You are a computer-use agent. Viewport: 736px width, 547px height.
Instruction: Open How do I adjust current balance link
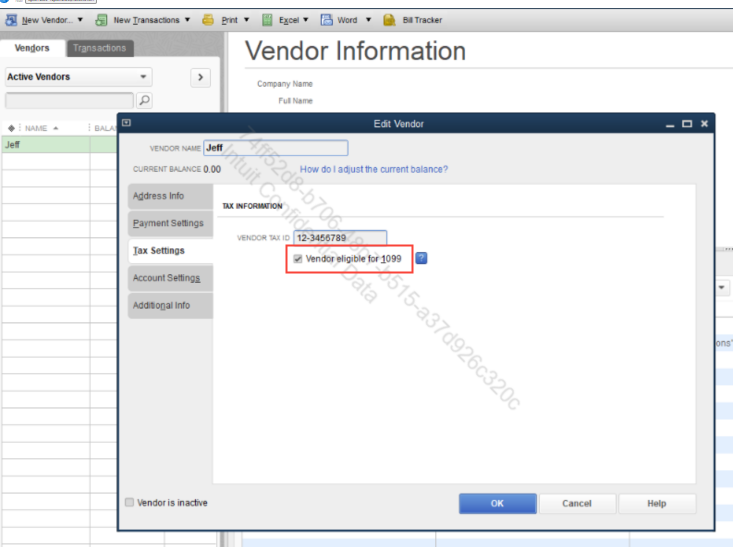pos(374,169)
